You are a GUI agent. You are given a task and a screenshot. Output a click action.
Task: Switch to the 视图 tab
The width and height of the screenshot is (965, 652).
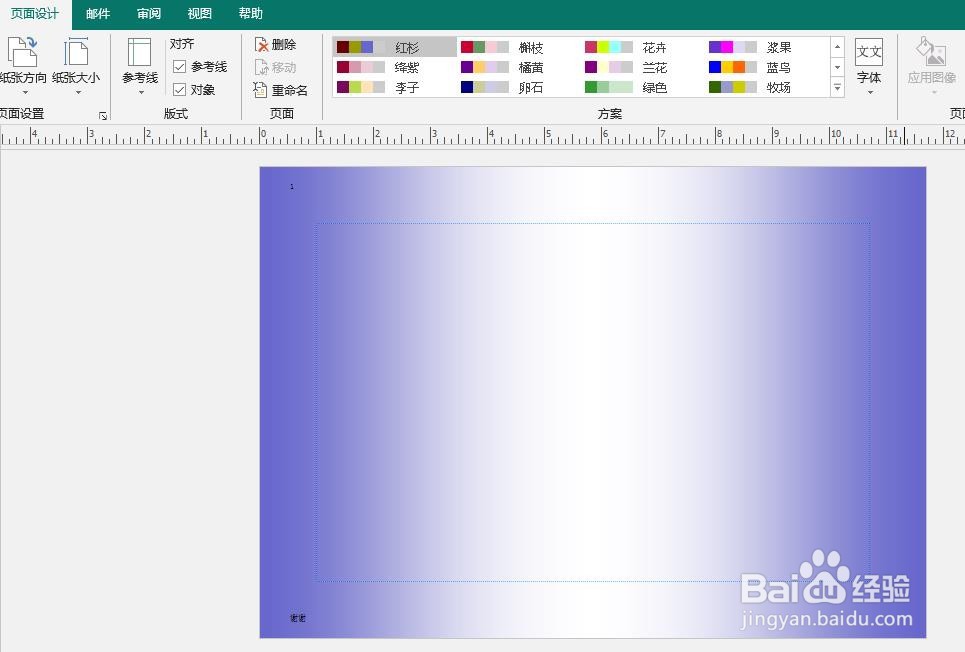point(199,14)
